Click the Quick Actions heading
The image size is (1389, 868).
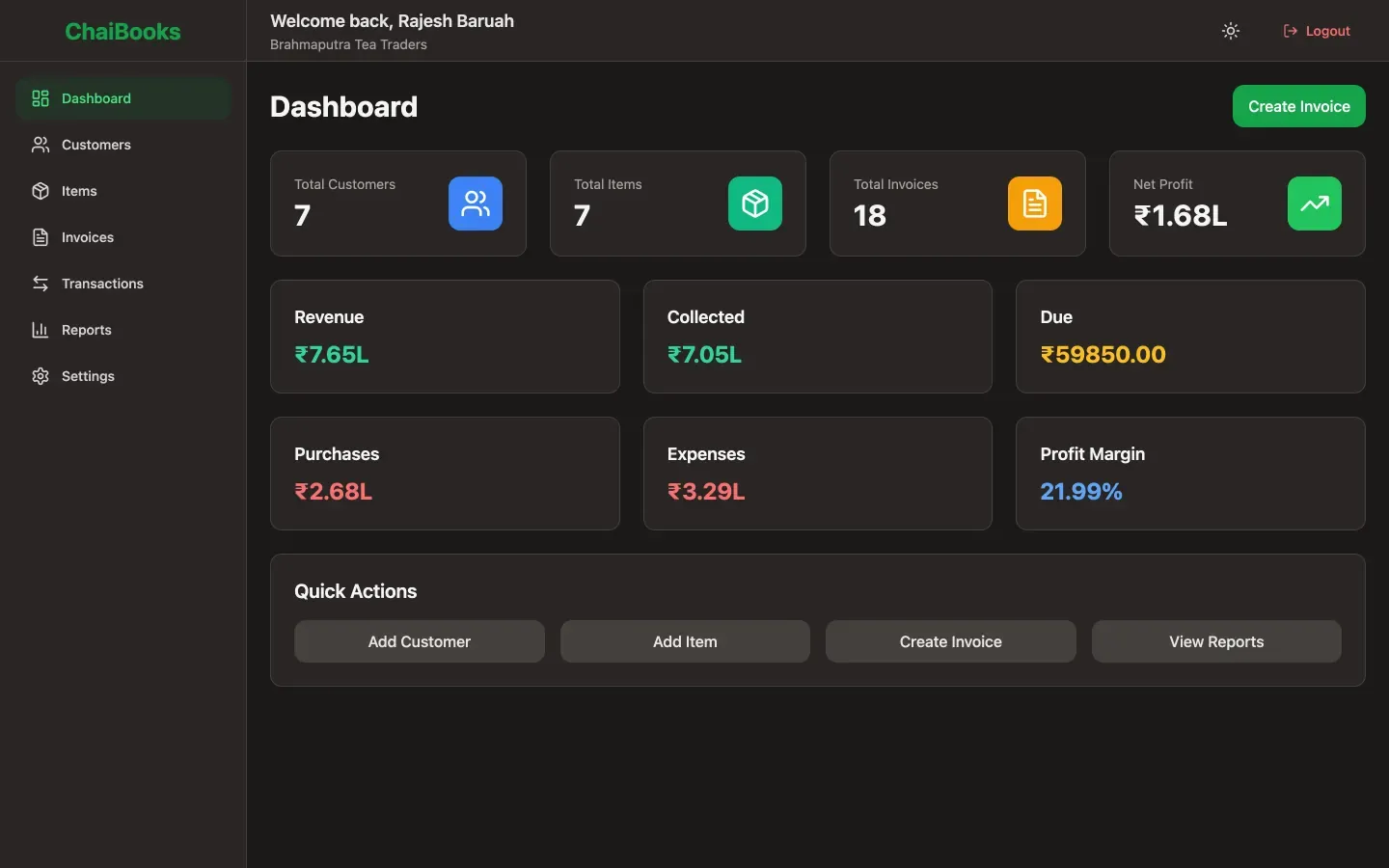pos(356,591)
